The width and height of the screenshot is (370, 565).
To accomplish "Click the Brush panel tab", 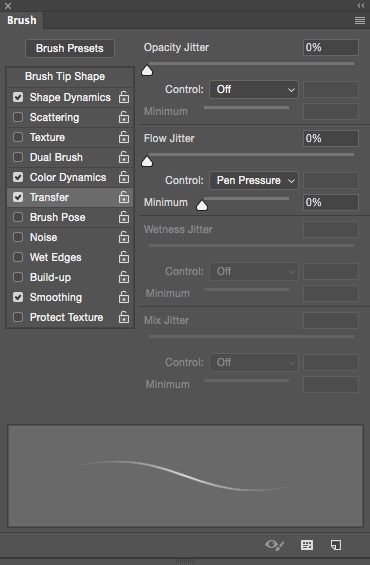I will pyautogui.click(x=22, y=20).
